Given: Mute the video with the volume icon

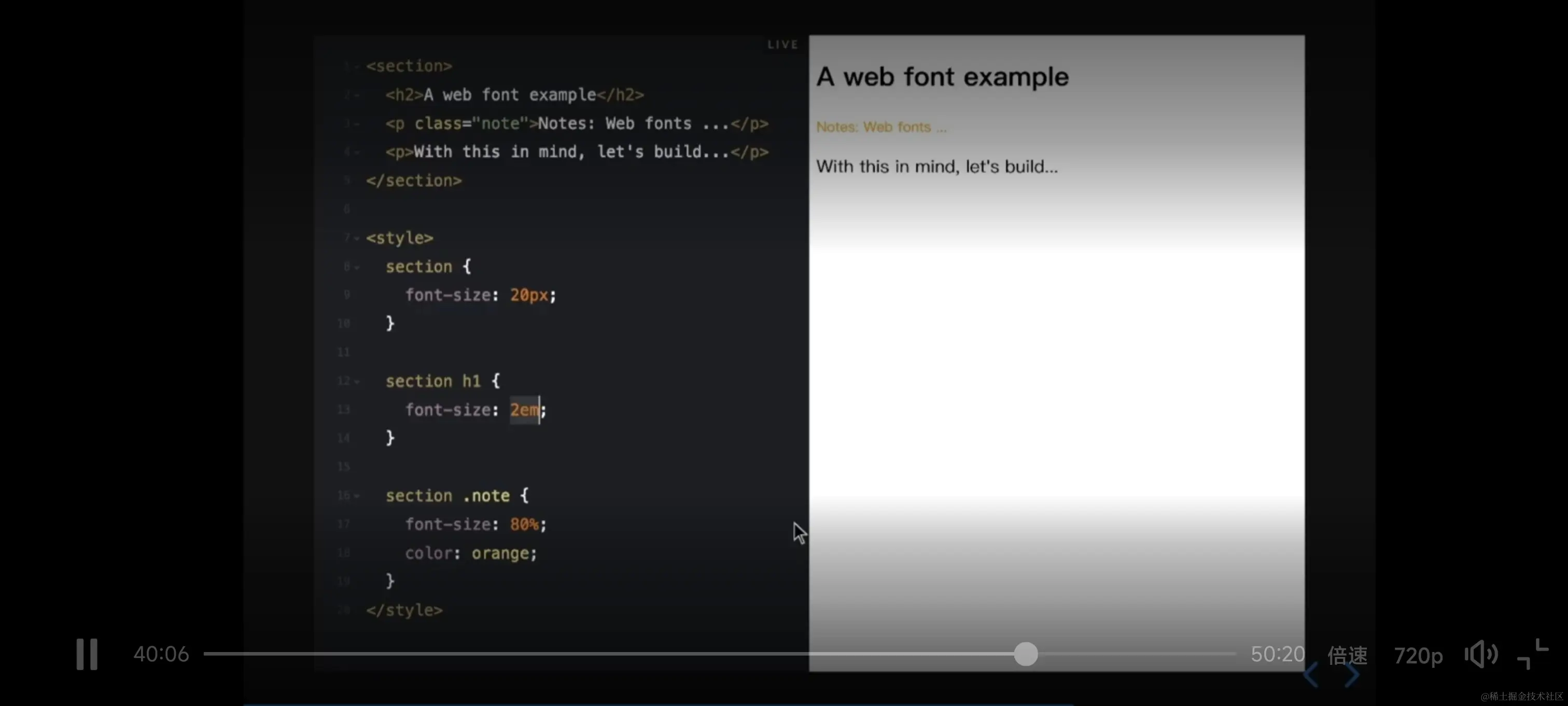Looking at the screenshot, I should click(1480, 655).
